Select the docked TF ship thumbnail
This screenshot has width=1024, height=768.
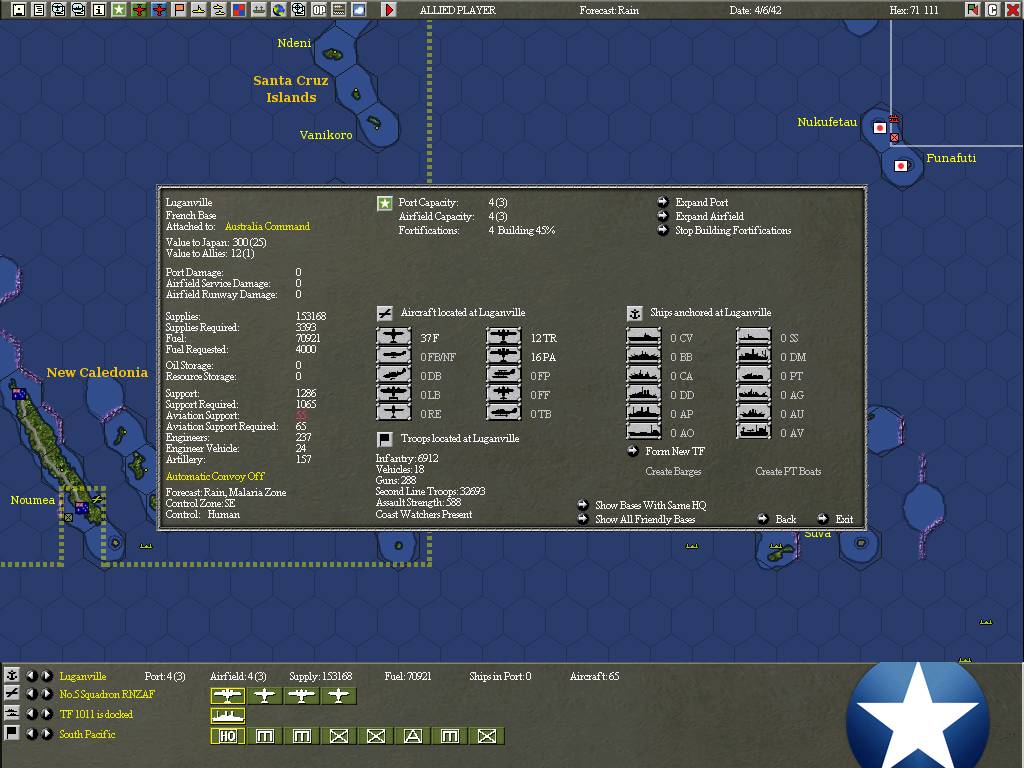pos(227,716)
